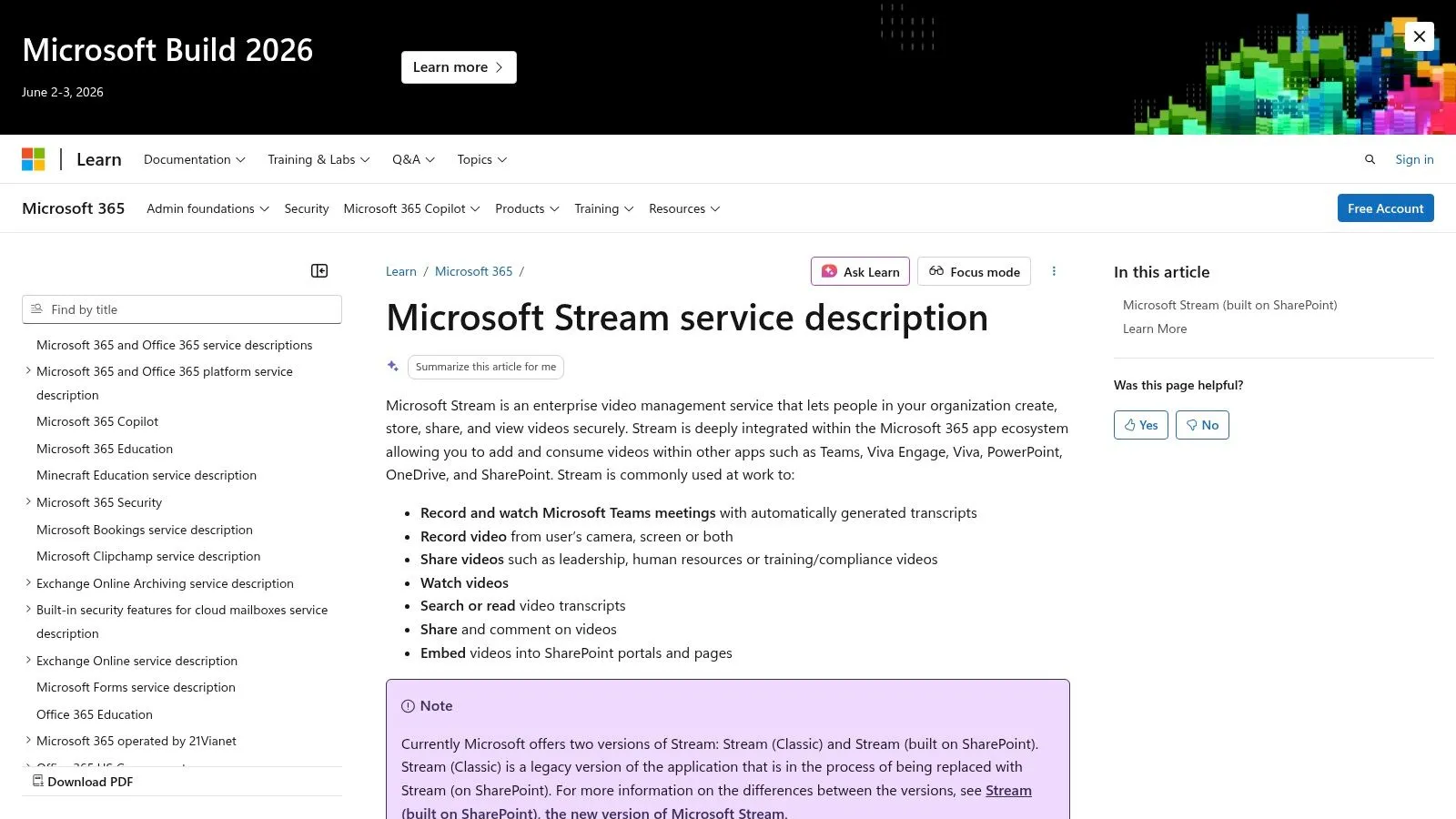Click the sparkle icon beside Summarize
This screenshot has width=1456, height=819.
click(393, 366)
